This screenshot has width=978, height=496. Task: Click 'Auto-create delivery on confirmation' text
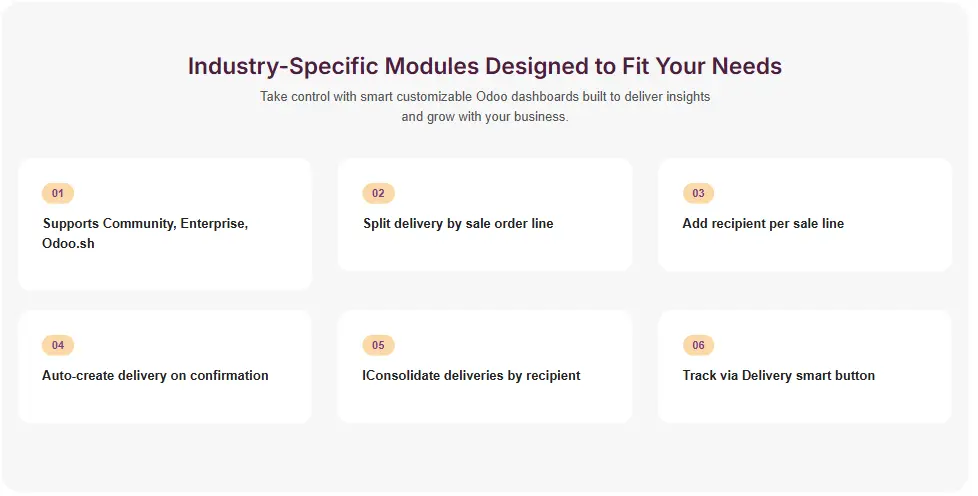155,376
